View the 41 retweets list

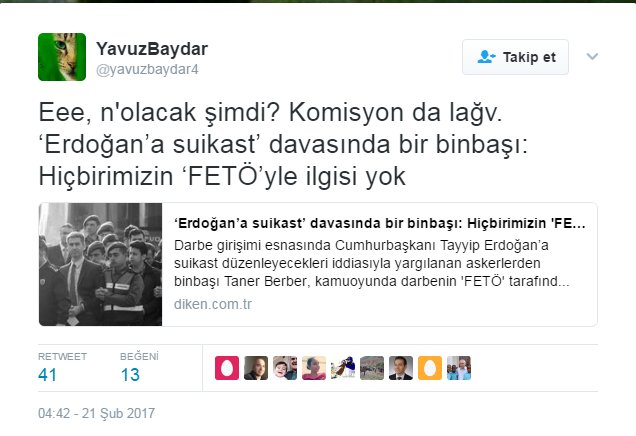(62, 367)
